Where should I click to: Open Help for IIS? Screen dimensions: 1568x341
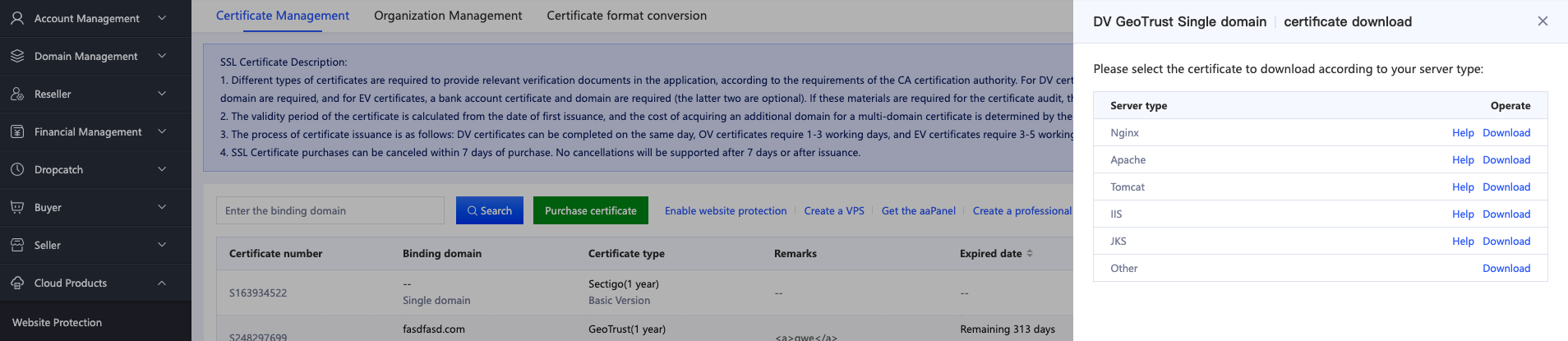(x=1463, y=214)
